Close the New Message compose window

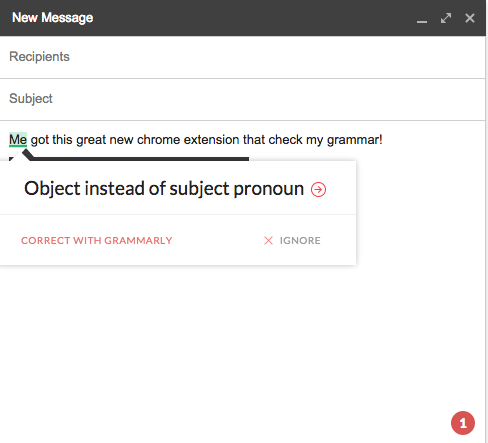pyautogui.click(x=470, y=18)
